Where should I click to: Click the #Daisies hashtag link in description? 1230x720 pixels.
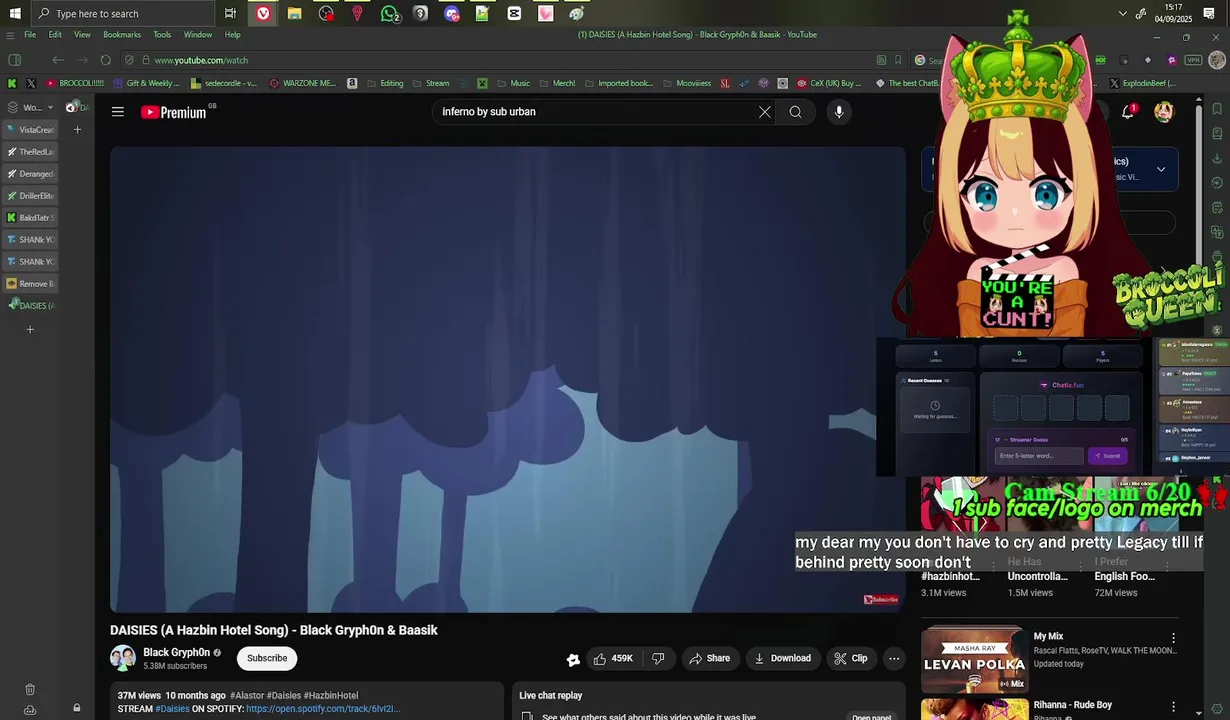[172, 709]
